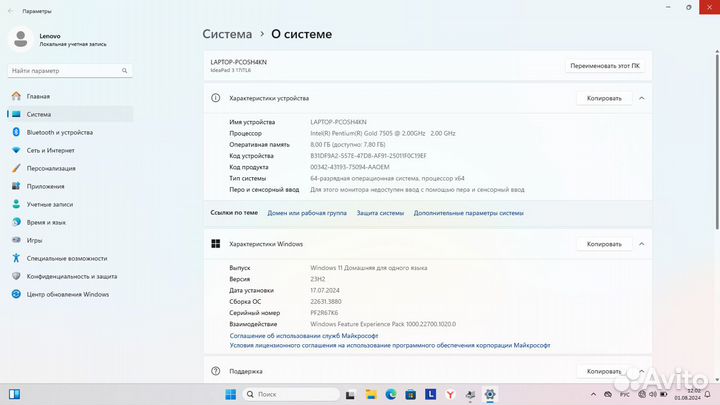Collapse the Характеристики устройства section
Screen dimensions: 720x405
tap(641, 98)
